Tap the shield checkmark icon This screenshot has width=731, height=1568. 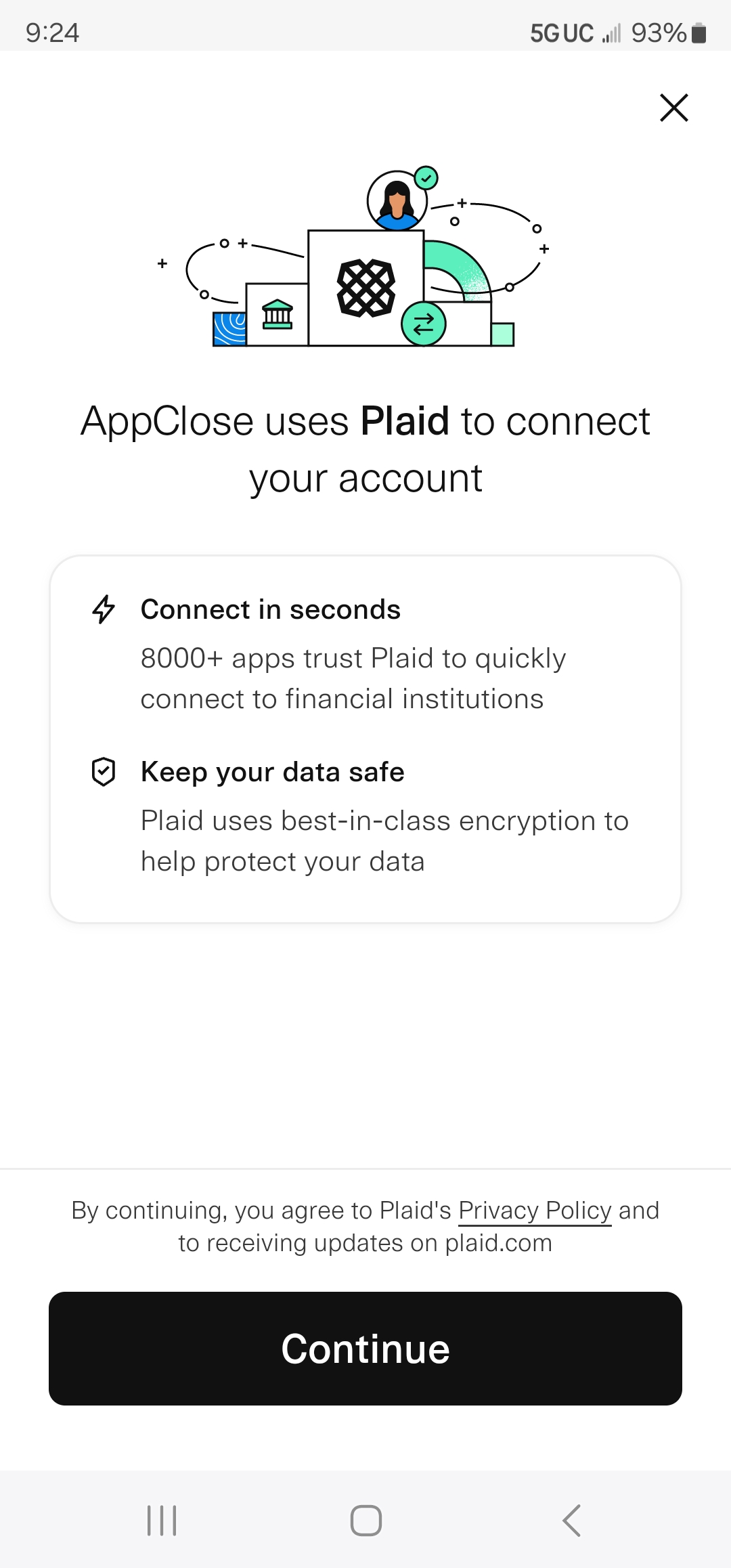(104, 772)
